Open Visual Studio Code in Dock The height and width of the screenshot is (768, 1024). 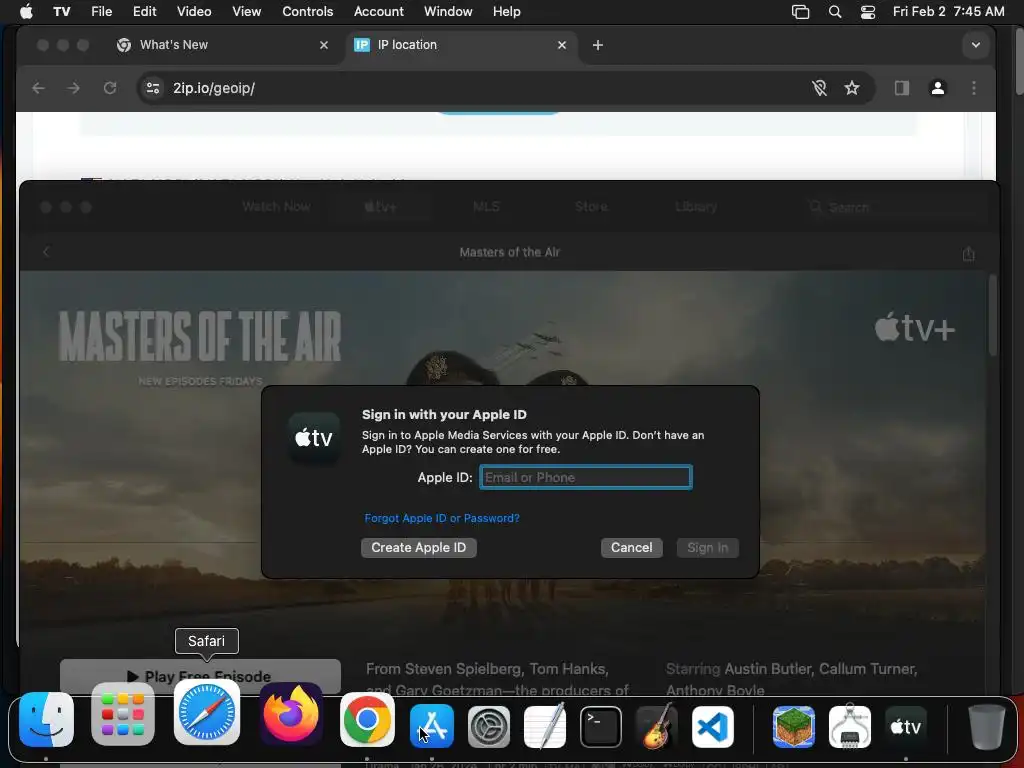(x=712, y=727)
